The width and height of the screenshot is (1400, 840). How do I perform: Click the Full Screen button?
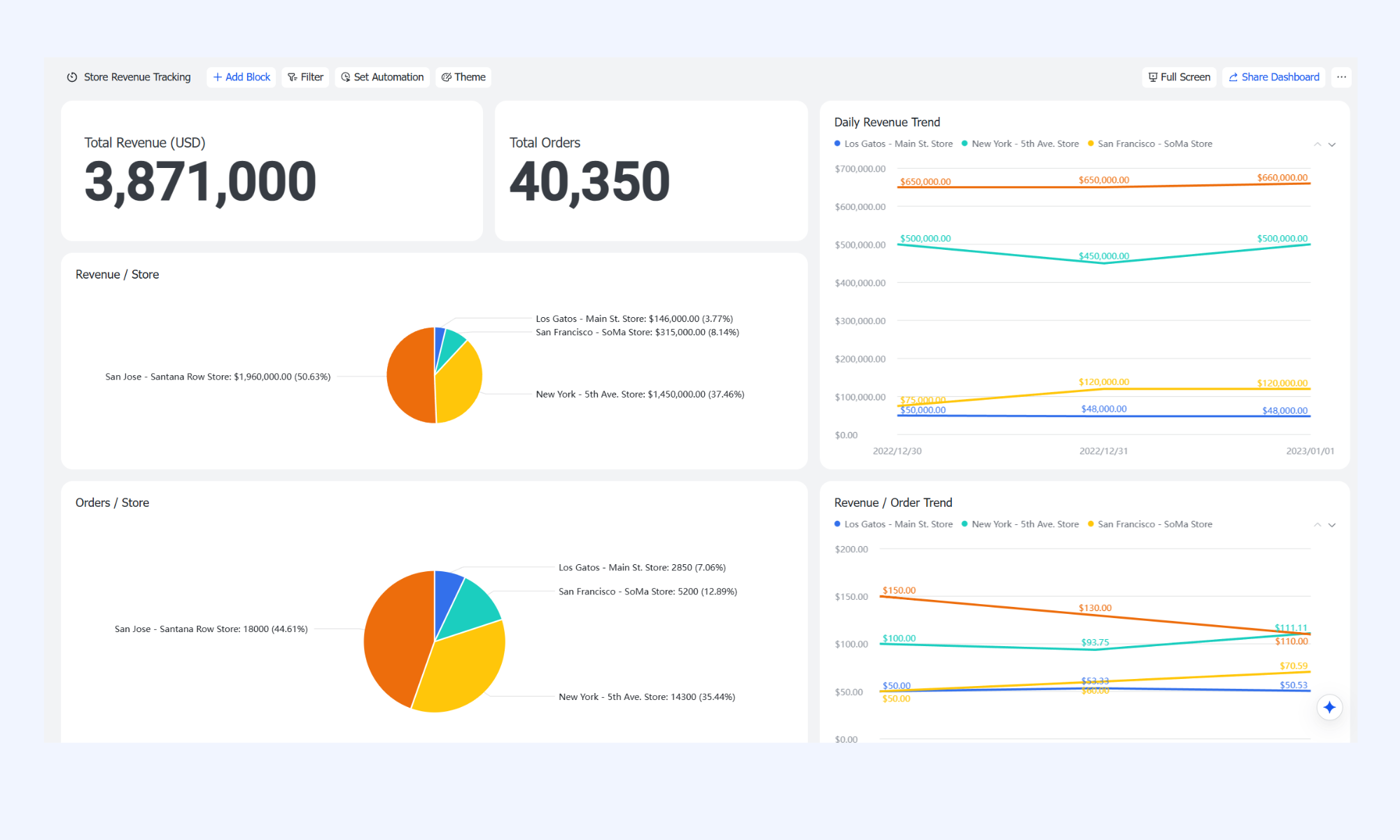(x=1179, y=77)
